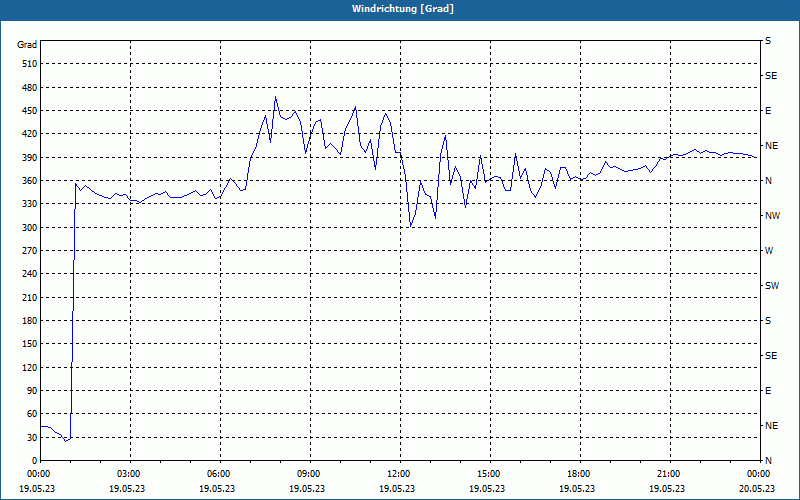Select the 60 y-axis value
The image size is (800, 500).
click(x=32, y=414)
